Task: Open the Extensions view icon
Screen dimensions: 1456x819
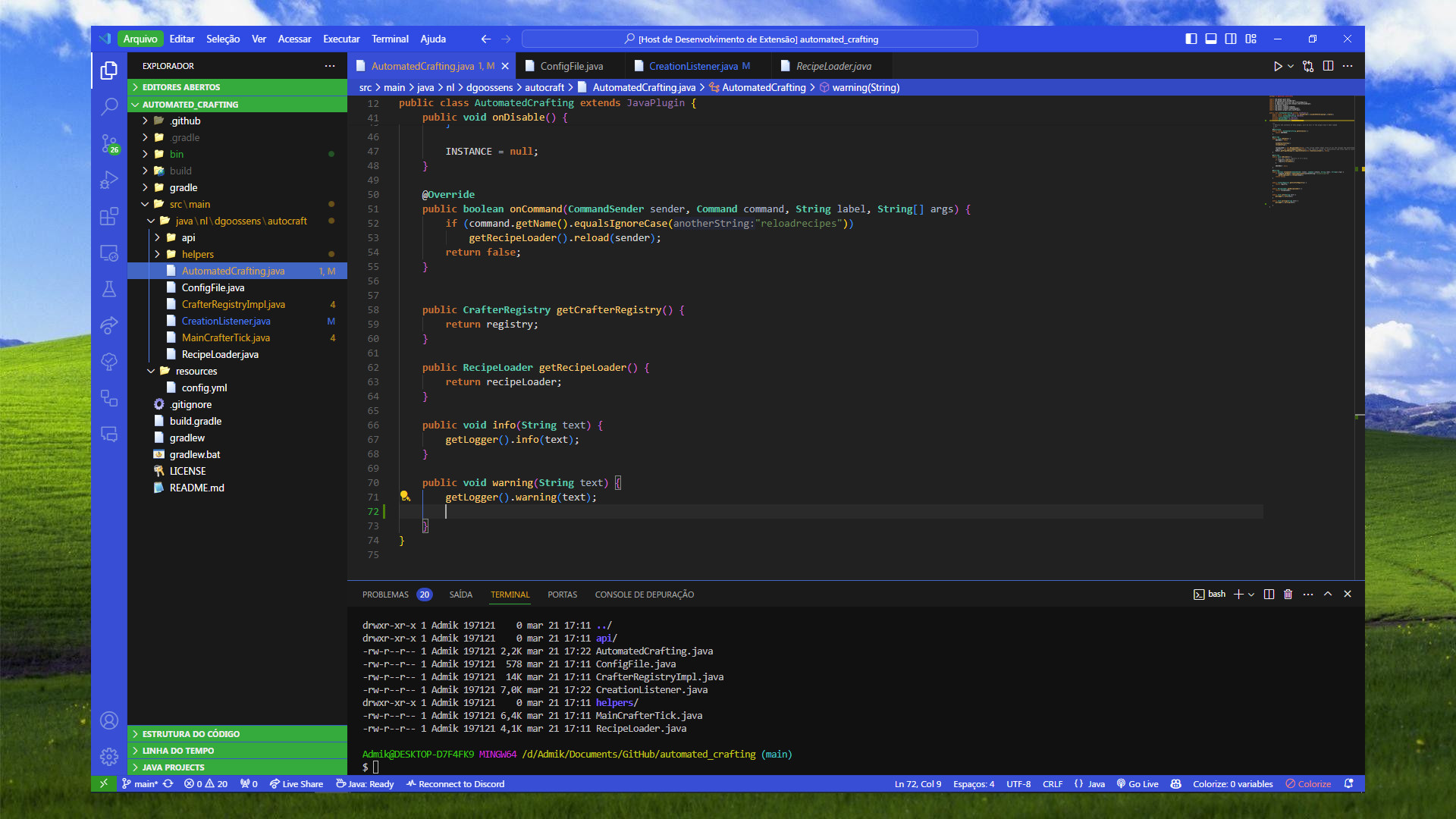Action: [x=109, y=217]
